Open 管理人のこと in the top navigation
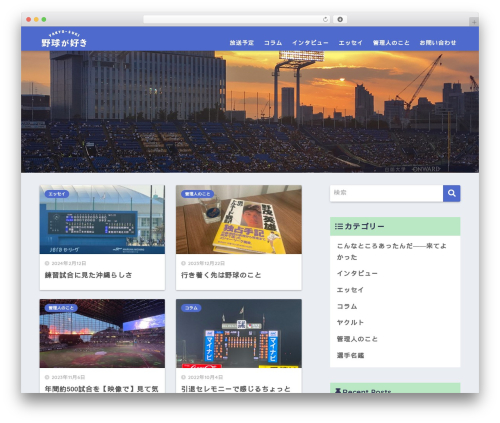500x423 pixels. click(x=391, y=43)
